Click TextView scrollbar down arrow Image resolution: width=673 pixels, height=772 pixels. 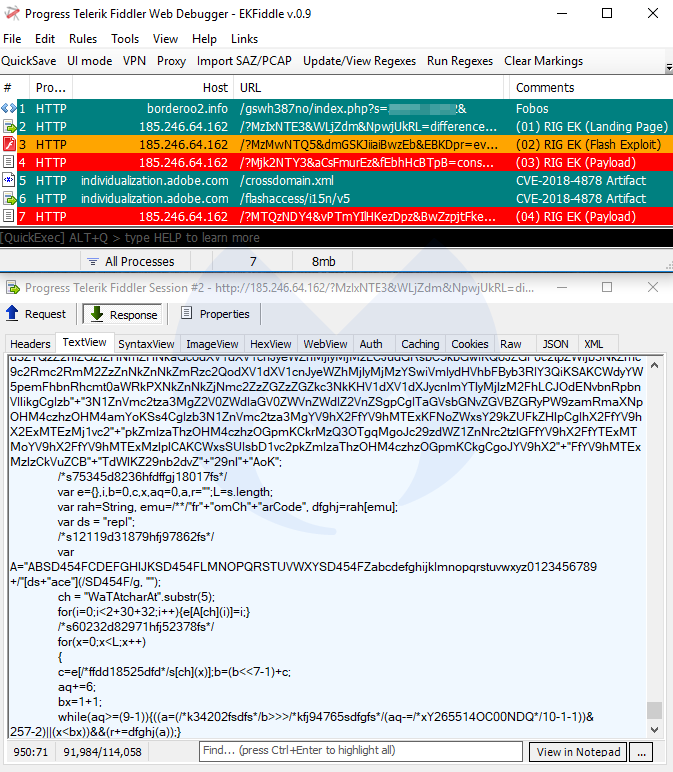654,730
